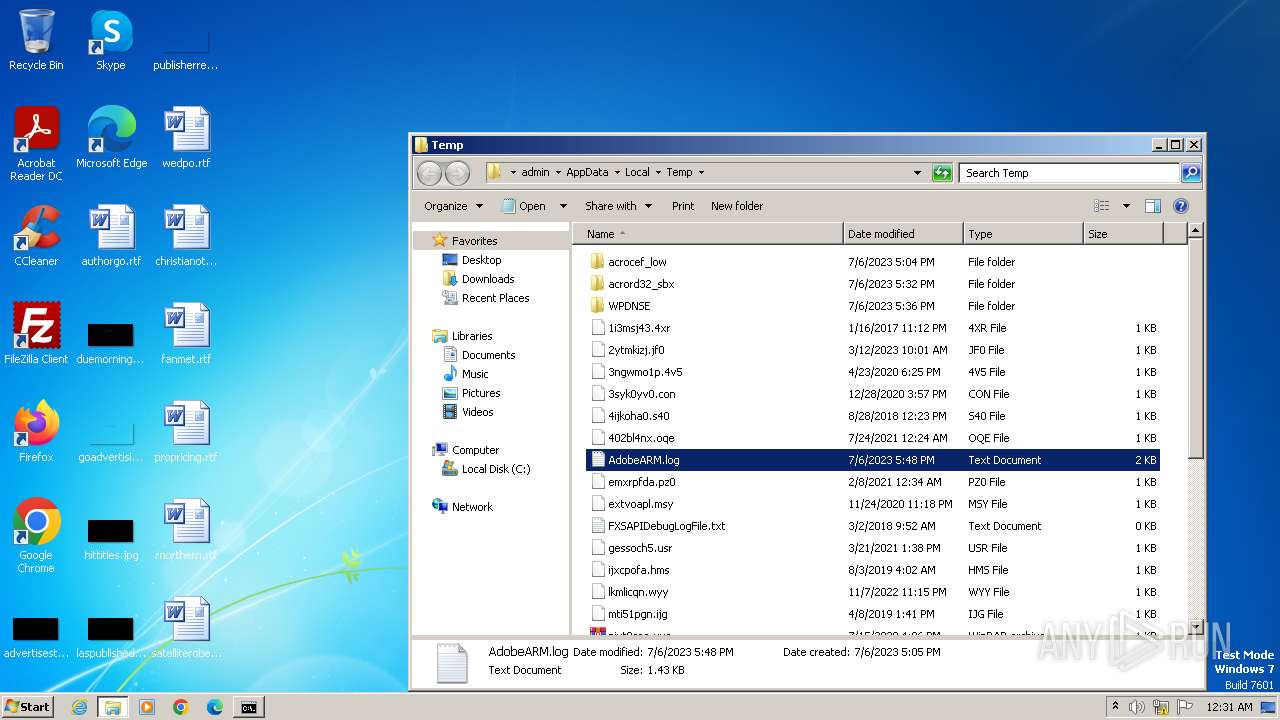Select the AdobeARM.log file row
The height and width of the screenshot is (720, 1280).
tap(872, 460)
